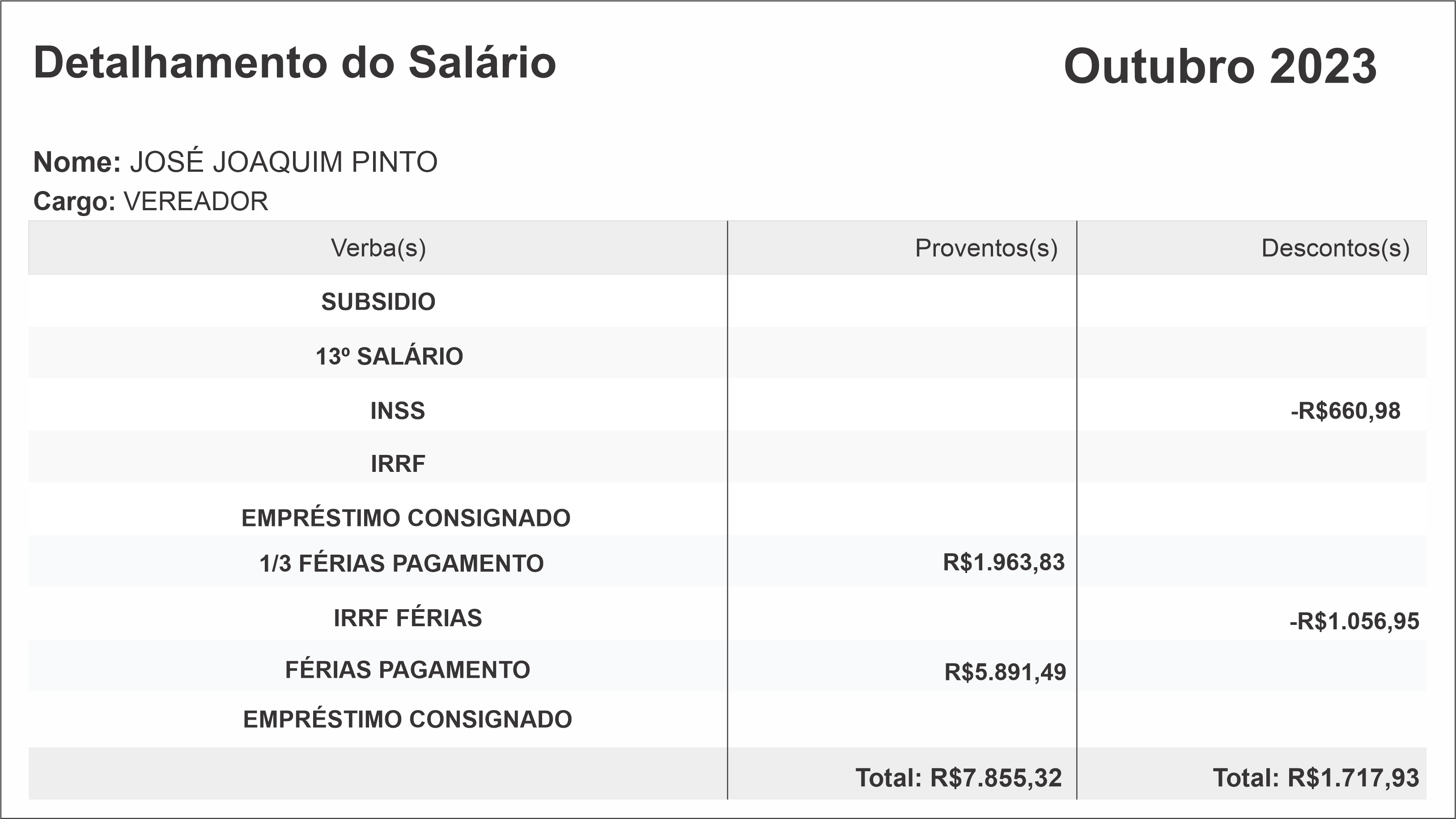Click the "Outubro 2023" period heading
1456x819 pixels.
pos(1220,67)
